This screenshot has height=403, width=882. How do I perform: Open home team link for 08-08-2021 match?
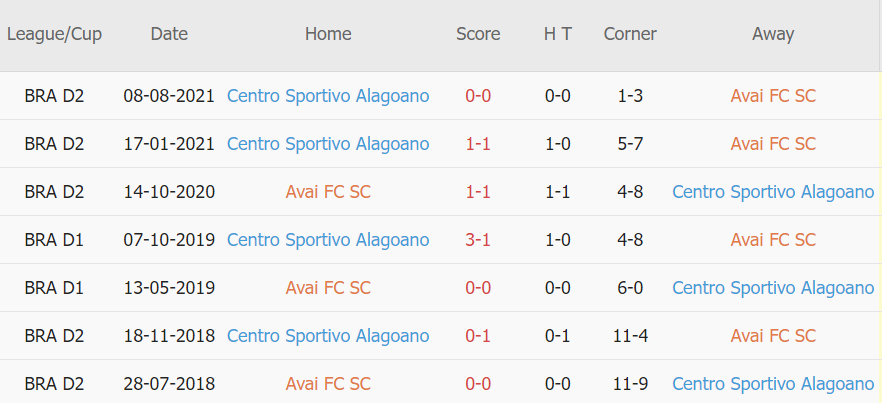(x=328, y=96)
